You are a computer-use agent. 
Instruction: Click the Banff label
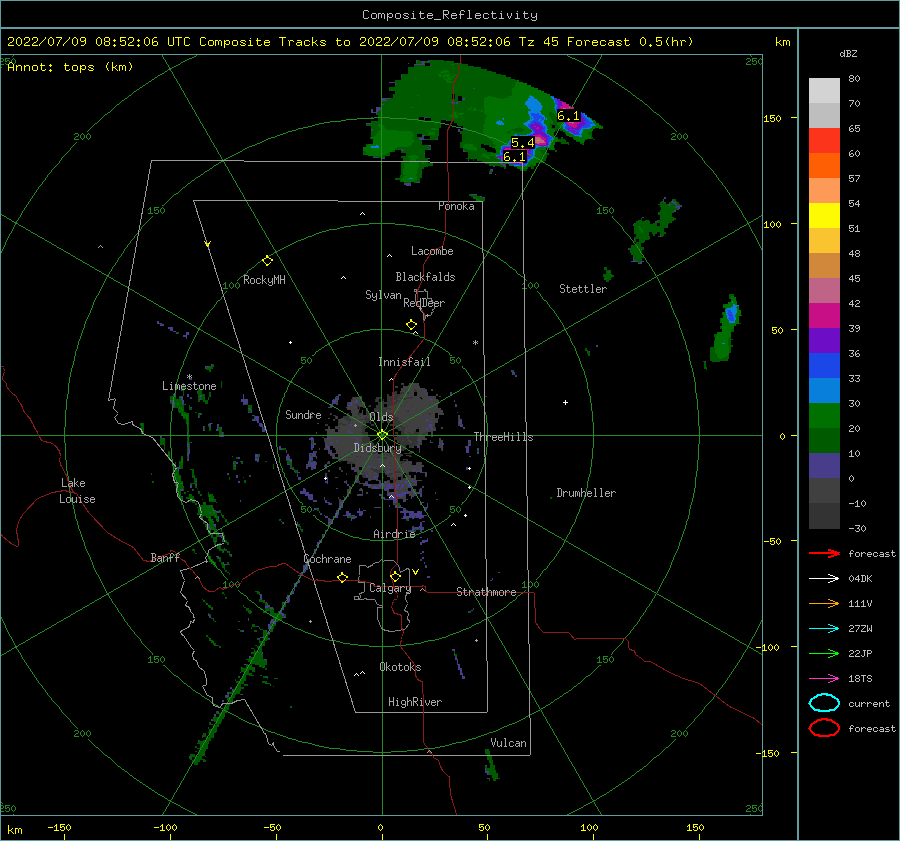click(x=165, y=557)
